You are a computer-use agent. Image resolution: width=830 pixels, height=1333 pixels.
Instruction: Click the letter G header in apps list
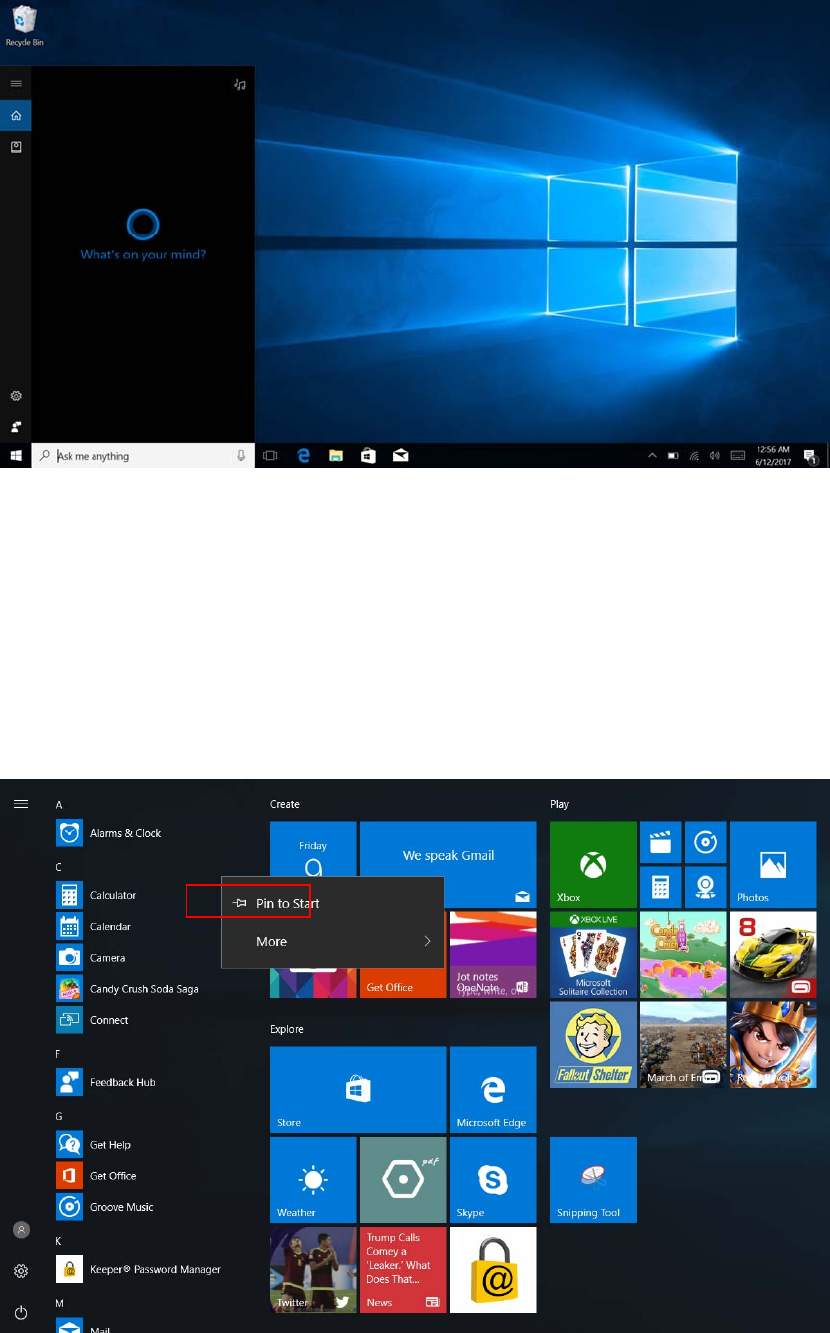pos(59,1116)
